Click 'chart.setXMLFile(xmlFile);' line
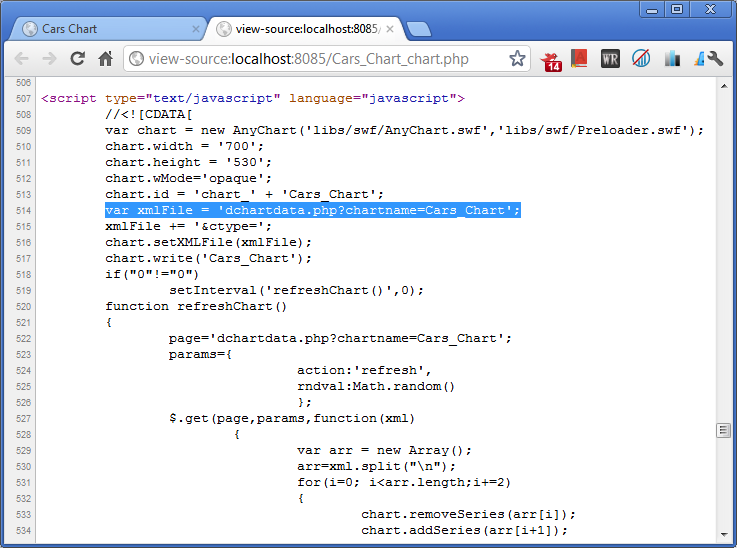Viewport: 737px width, 548px height. pos(208,242)
